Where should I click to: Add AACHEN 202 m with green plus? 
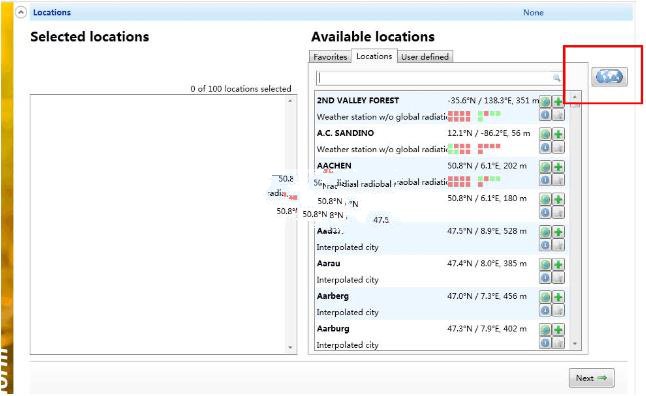(x=558, y=167)
